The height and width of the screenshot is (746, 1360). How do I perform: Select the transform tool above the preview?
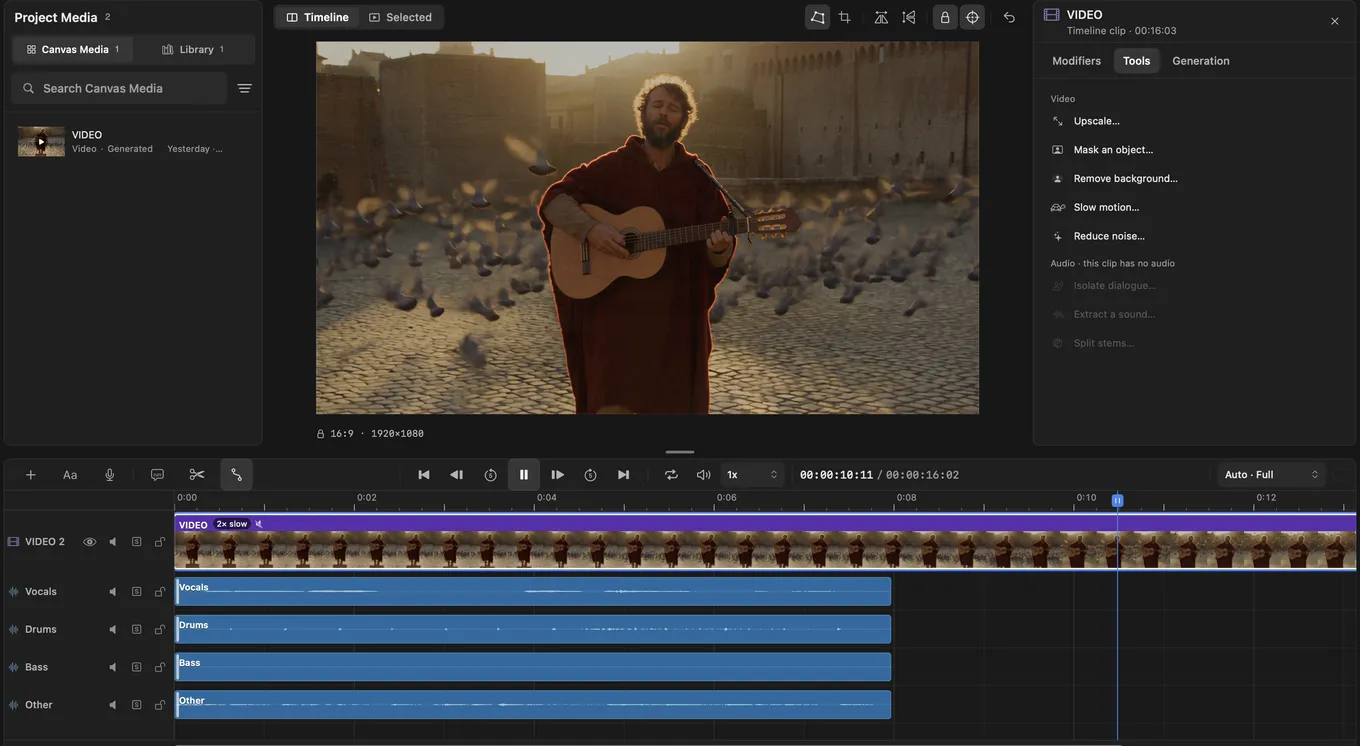click(818, 17)
